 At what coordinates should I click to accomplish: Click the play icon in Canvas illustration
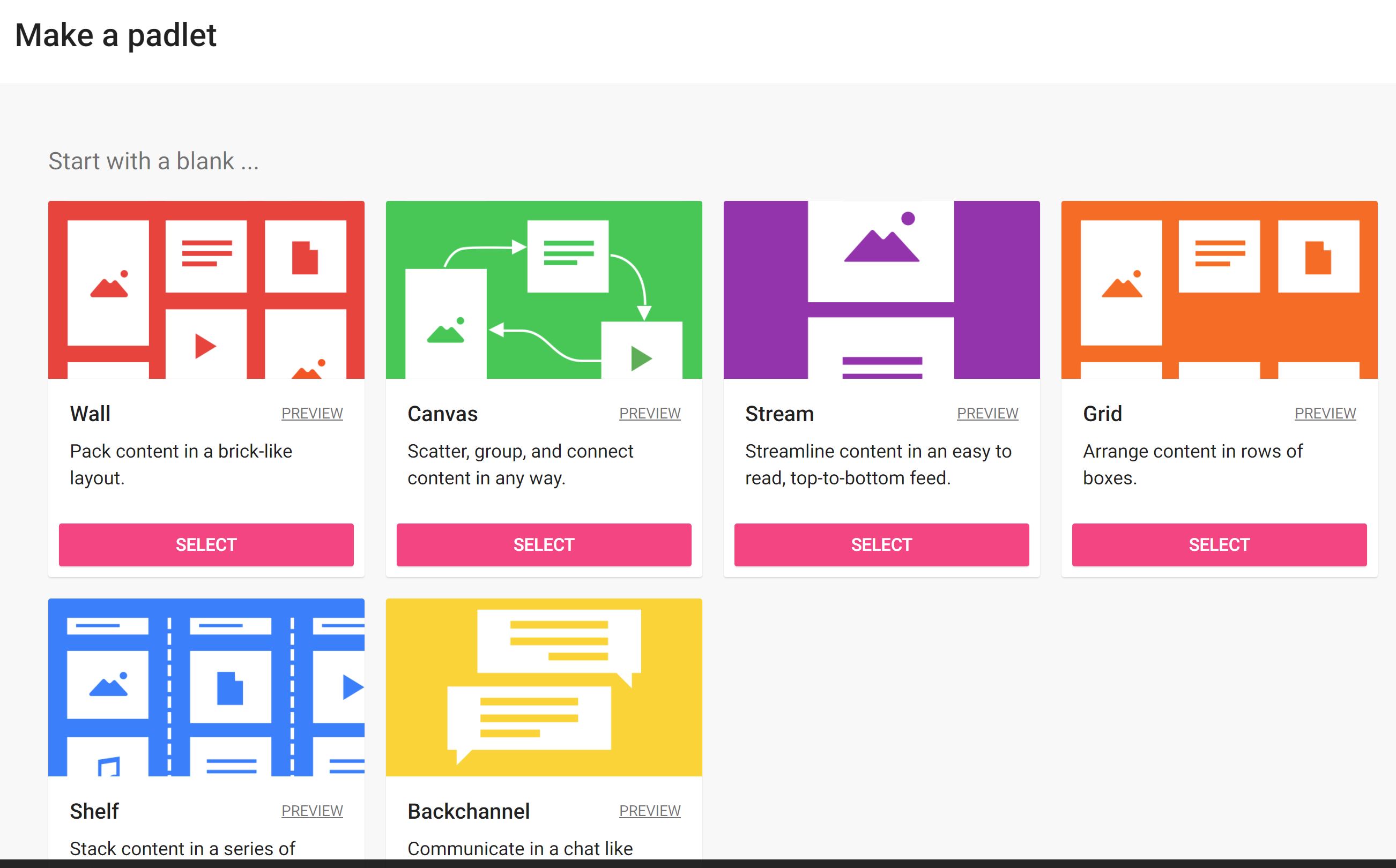pyautogui.click(x=641, y=358)
